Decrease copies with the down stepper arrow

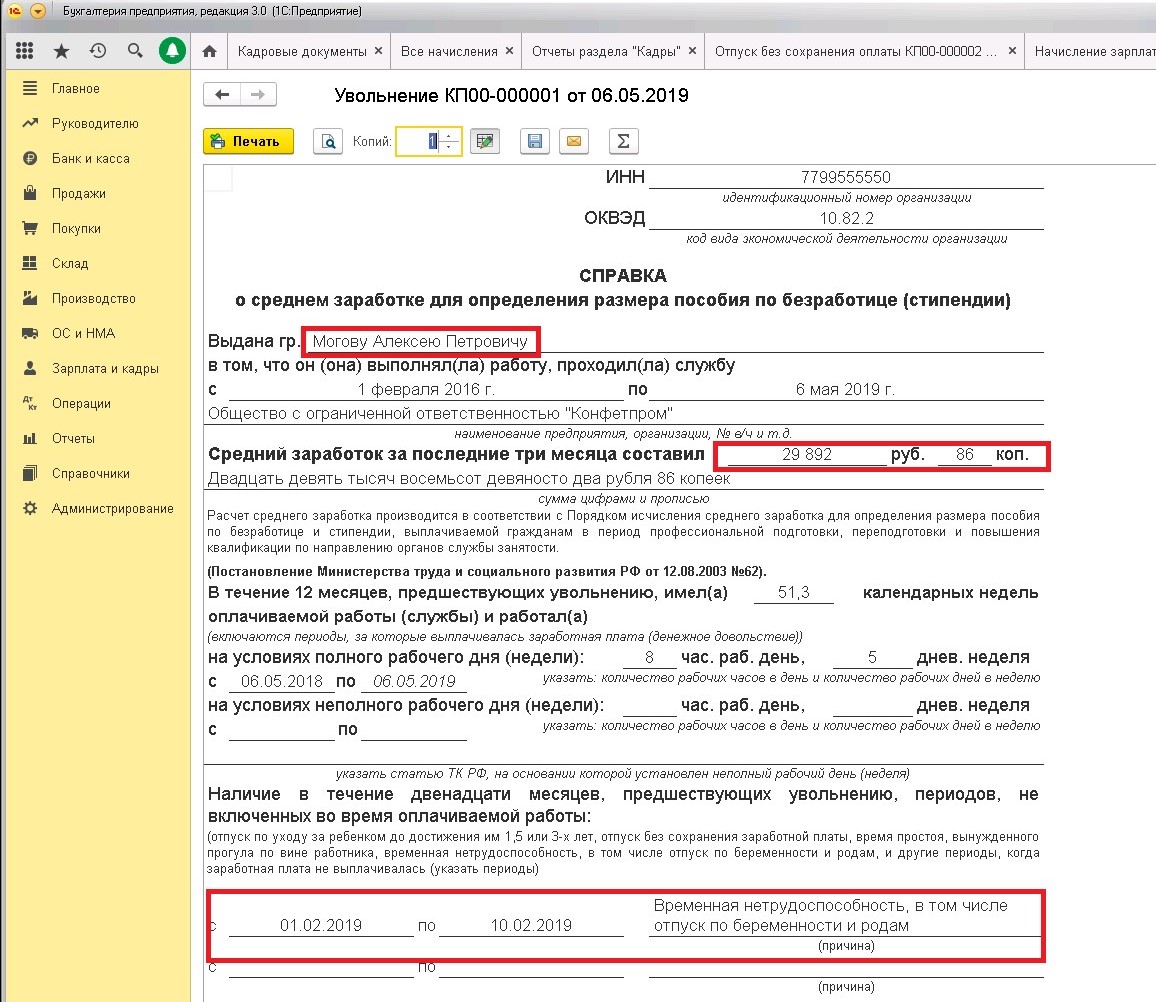click(x=449, y=147)
